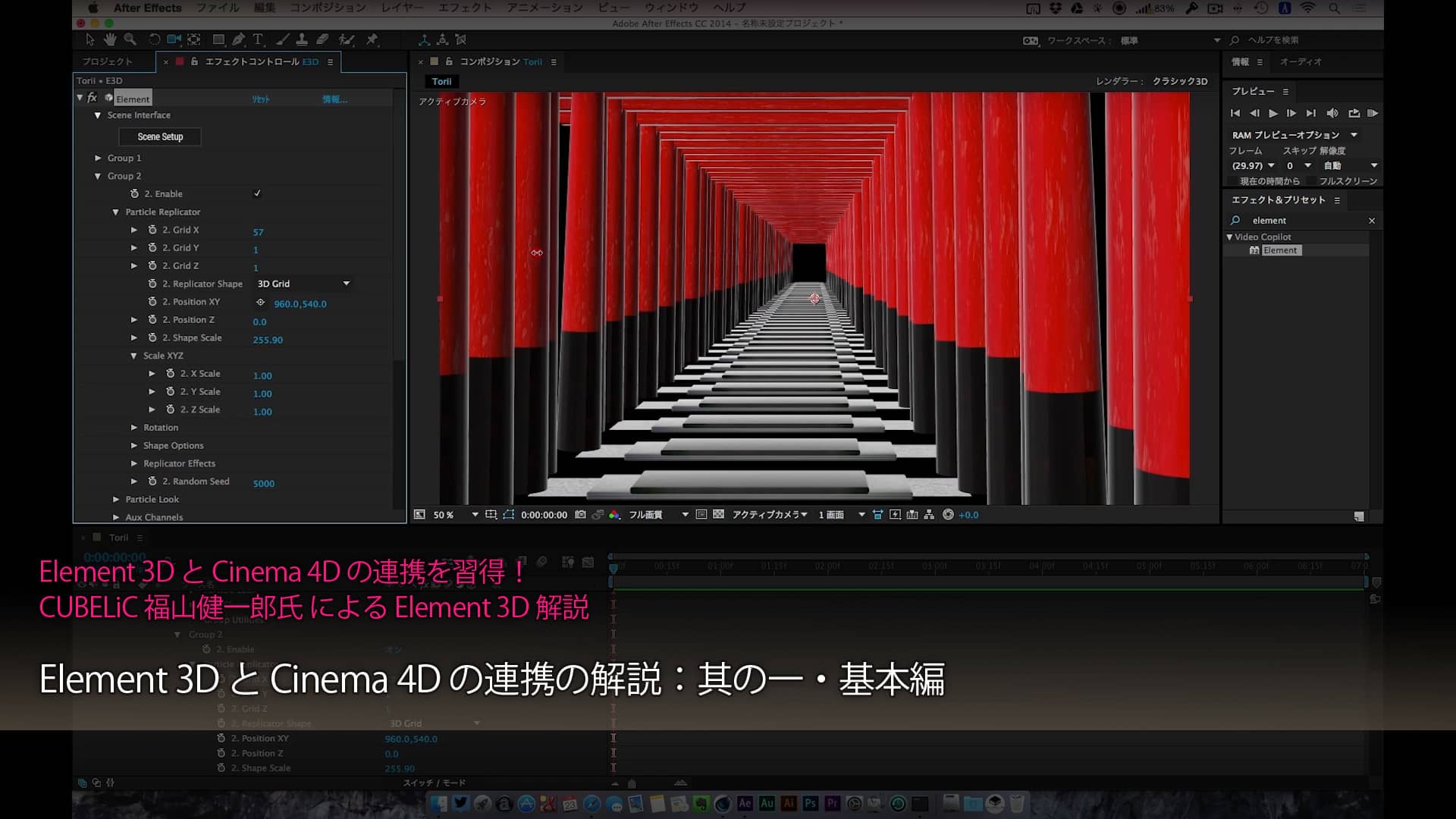Image resolution: width=1456 pixels, height=819 pixels.
Task: Mute audio in Preview panel
Action: 1332,113
